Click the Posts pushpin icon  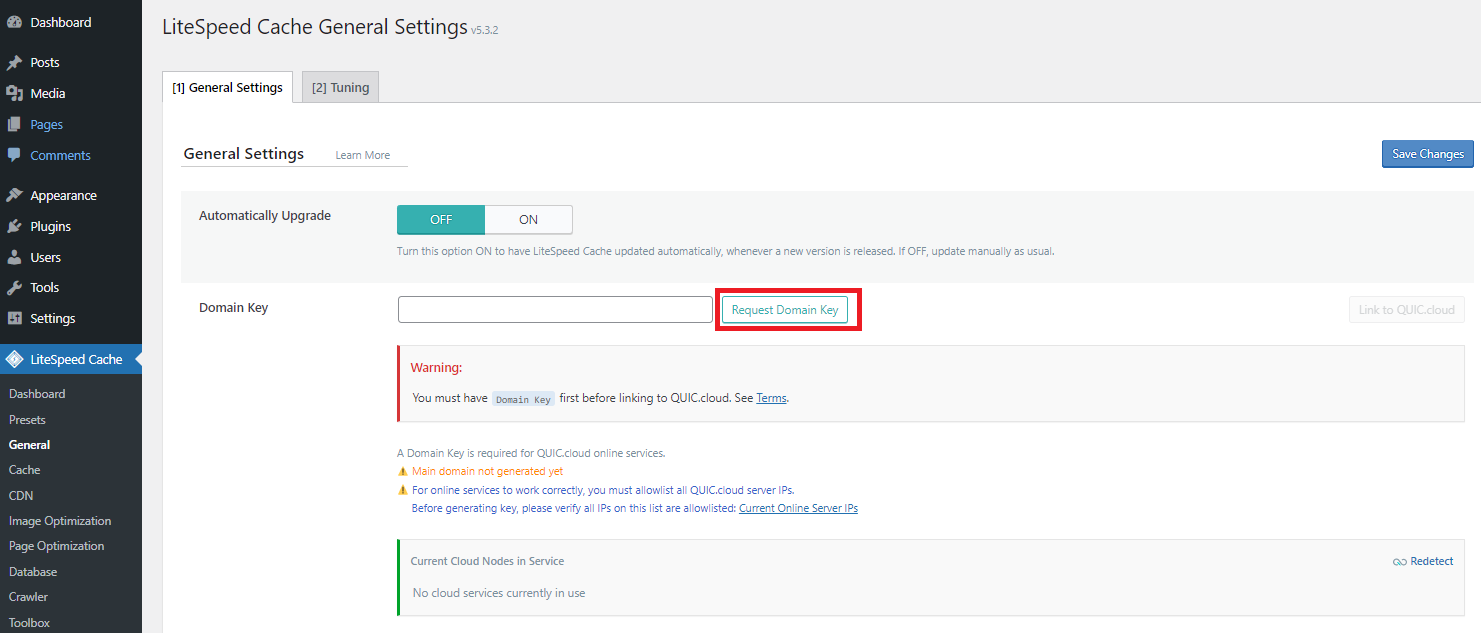coord(14,62)
